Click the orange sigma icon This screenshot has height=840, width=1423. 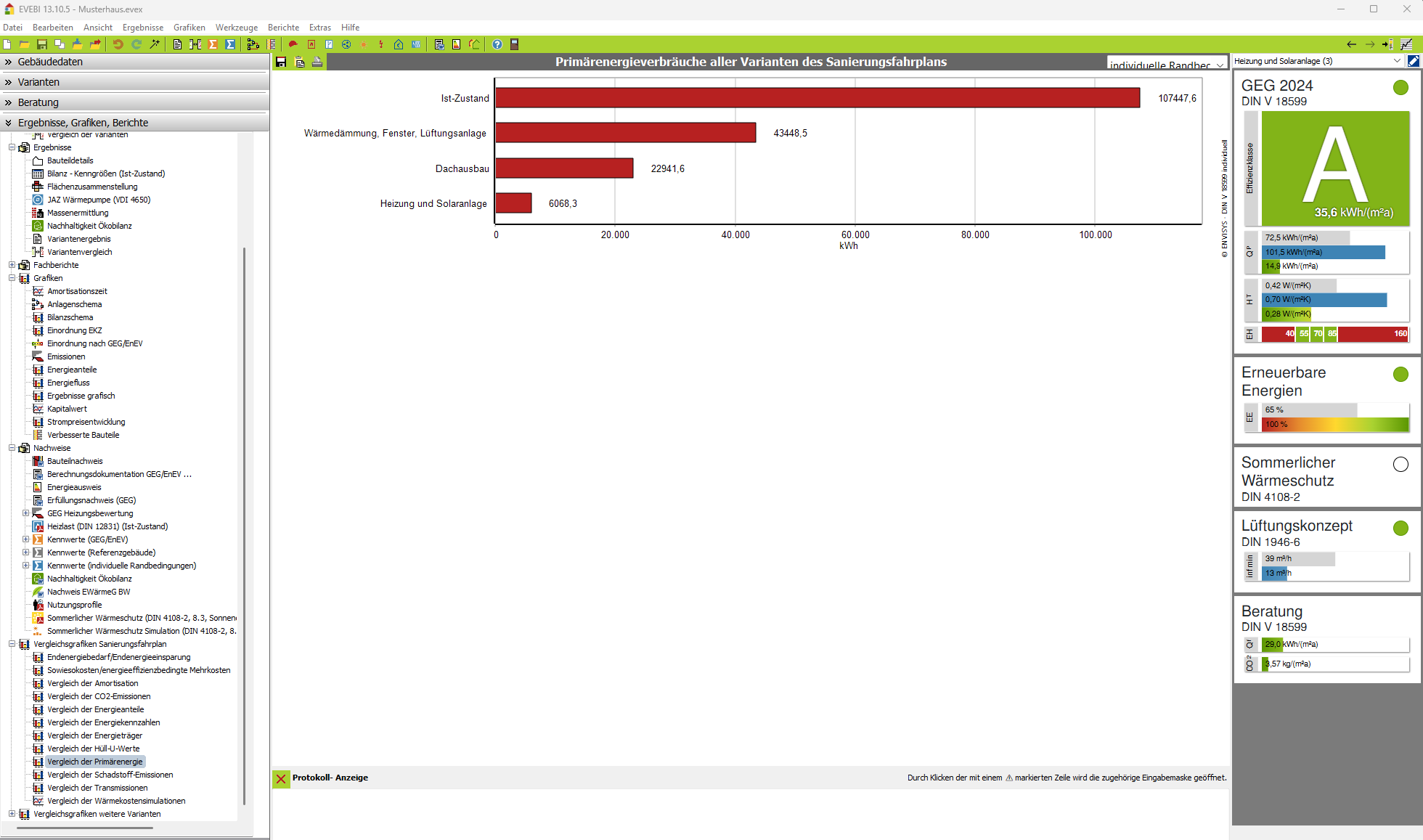[x=213, y=44]
